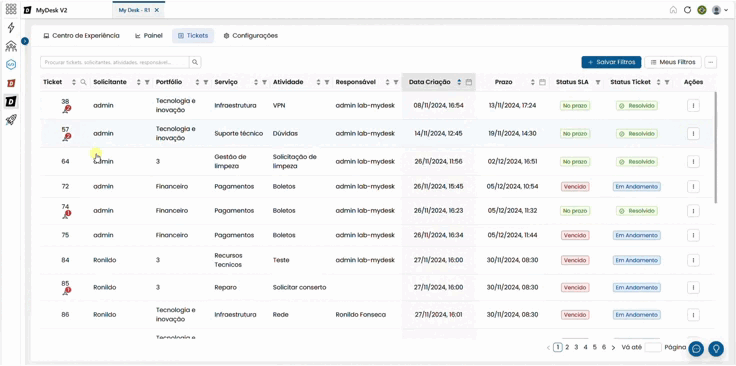Filter the Portfólio column
Image resolution: width=736 pixels, height=366 pixels.
[x=206, y=82]
